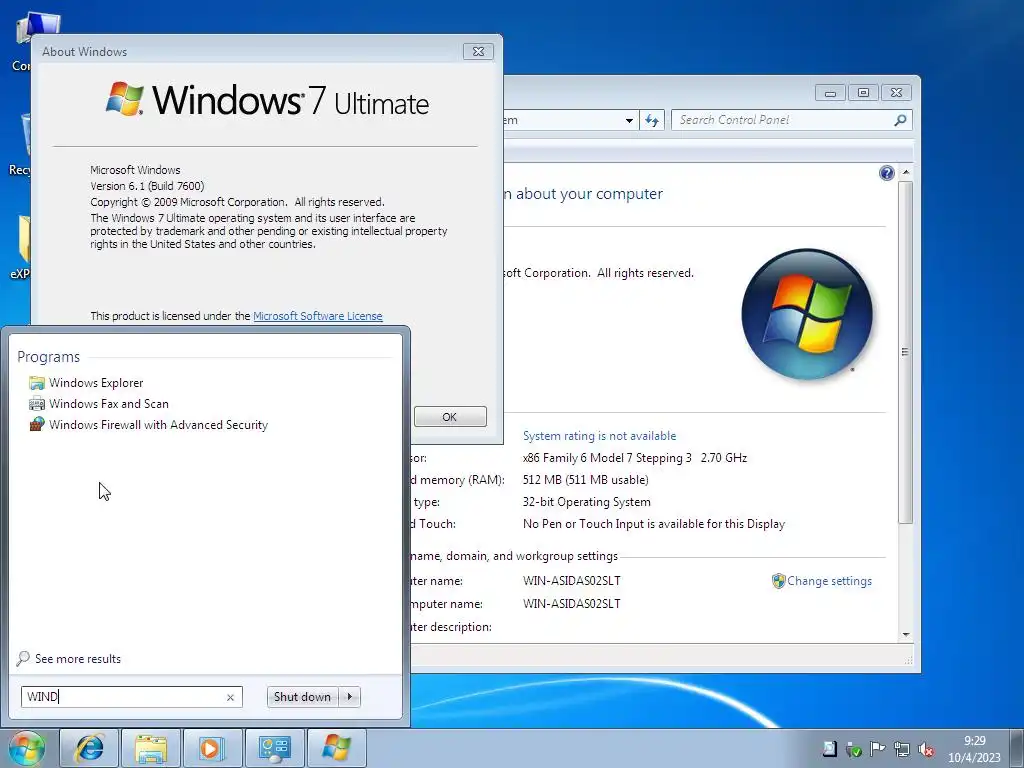This screenshot has width=1024, height=768.
Task: Click the See more results link
Action: [69, 658]
